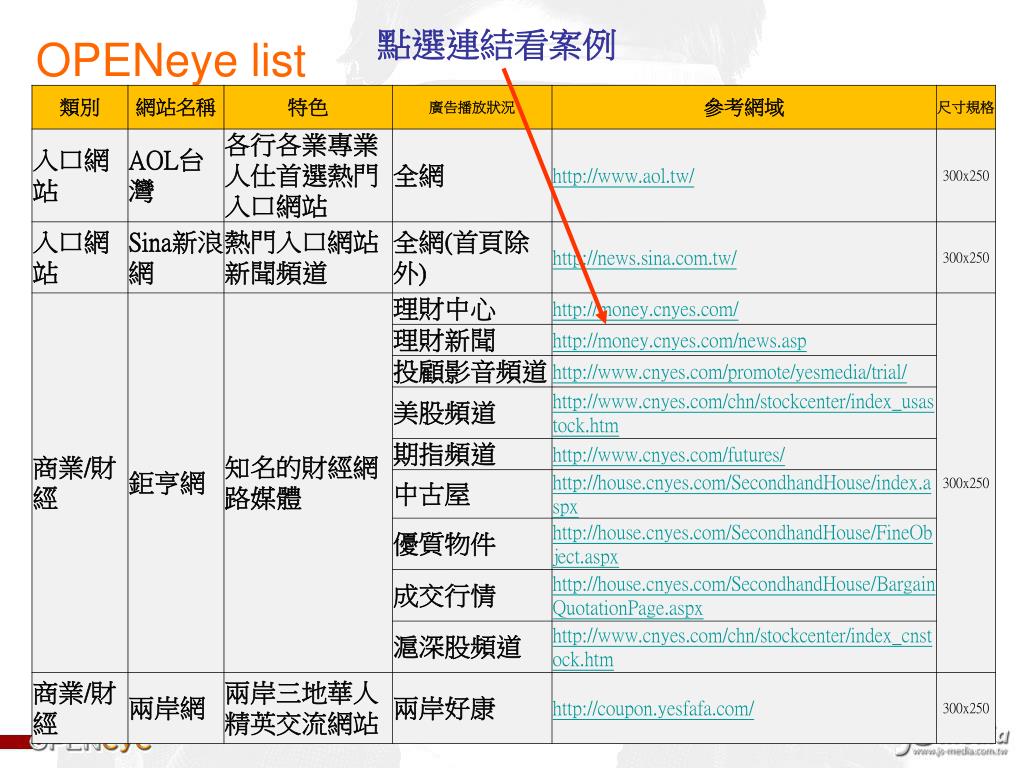Screen dimensions: 1024x768
Task: Click the 兩岸三地華人精英交流網站 cell
Action: [x=308, y=709]
